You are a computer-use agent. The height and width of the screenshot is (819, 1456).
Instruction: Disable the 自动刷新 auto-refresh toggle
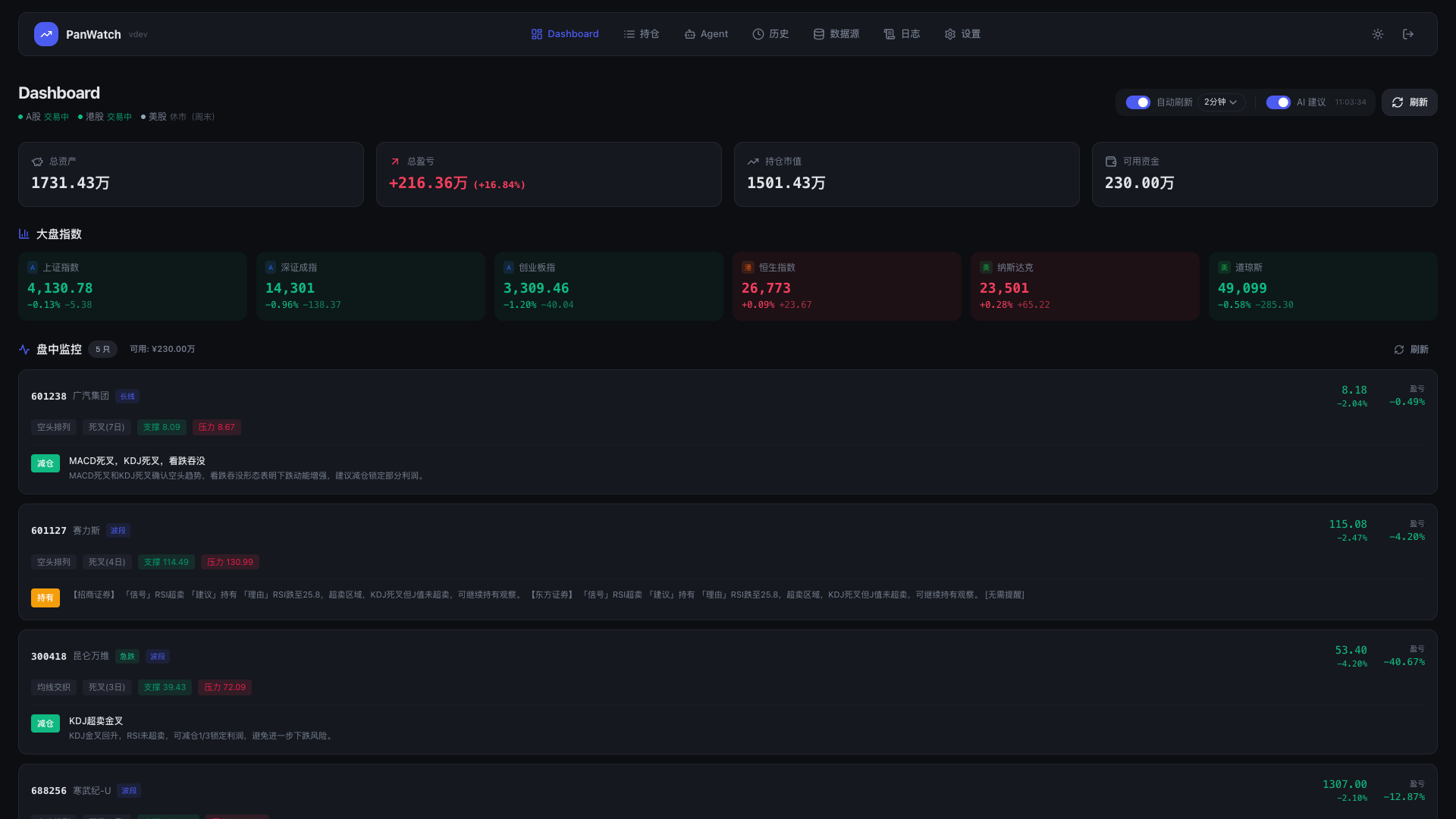[x=1137, y=102]
